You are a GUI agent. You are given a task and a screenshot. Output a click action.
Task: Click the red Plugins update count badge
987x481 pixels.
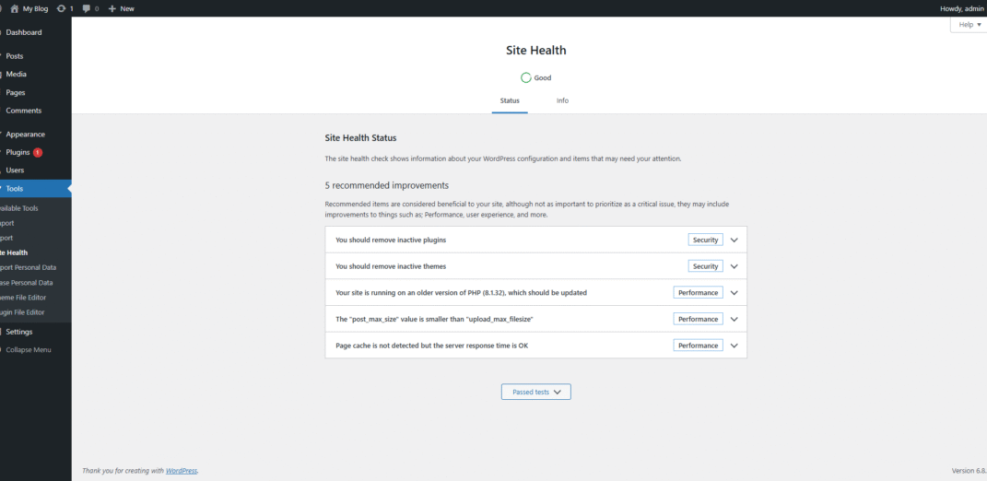[38, 152]
